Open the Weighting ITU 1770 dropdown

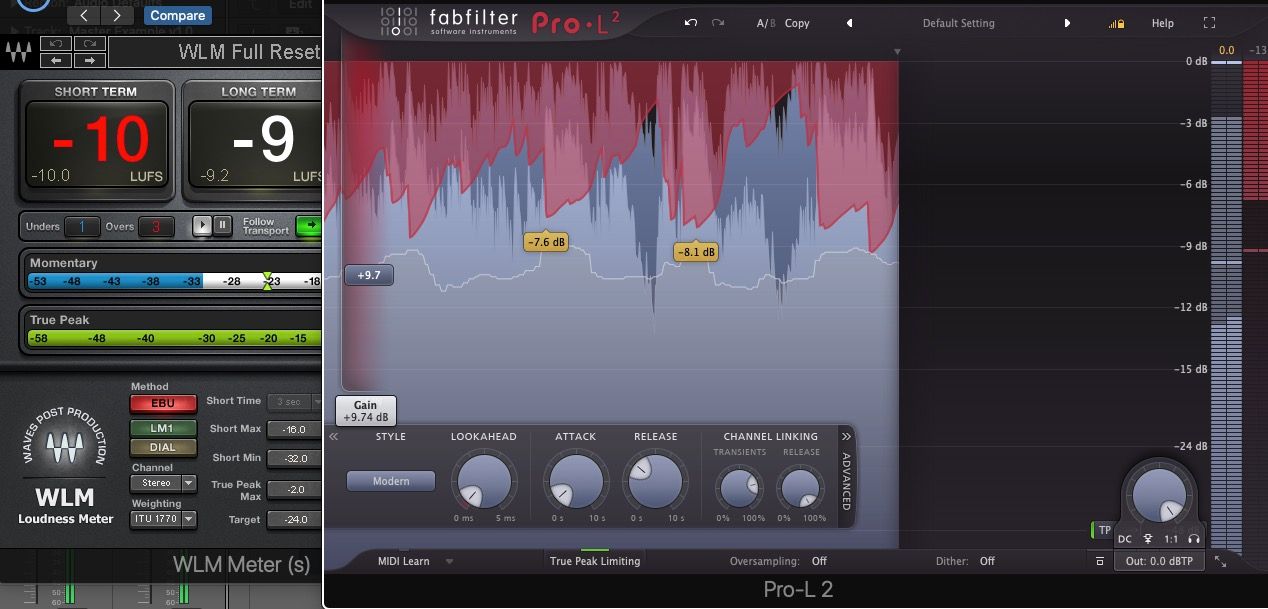[164, 519]
